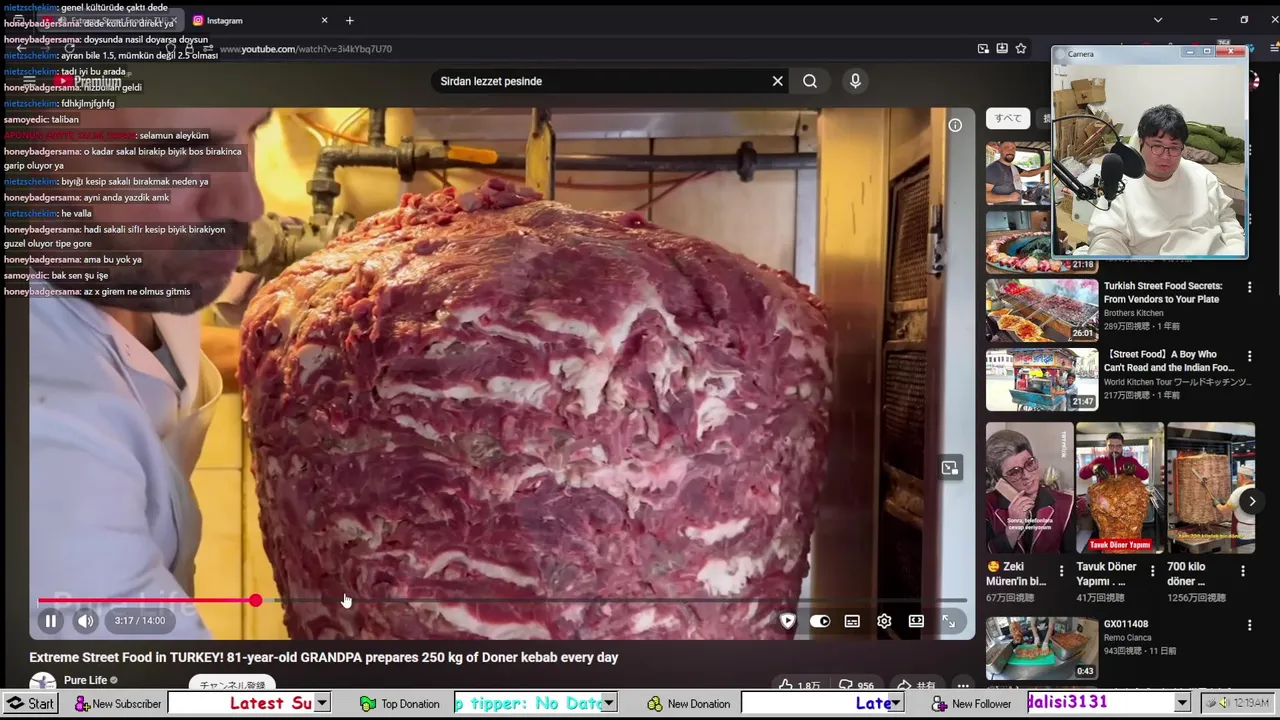Click the picture-in-picture overlay icon on video
The height and width of the screenshot is (720, 1280).
950,467
